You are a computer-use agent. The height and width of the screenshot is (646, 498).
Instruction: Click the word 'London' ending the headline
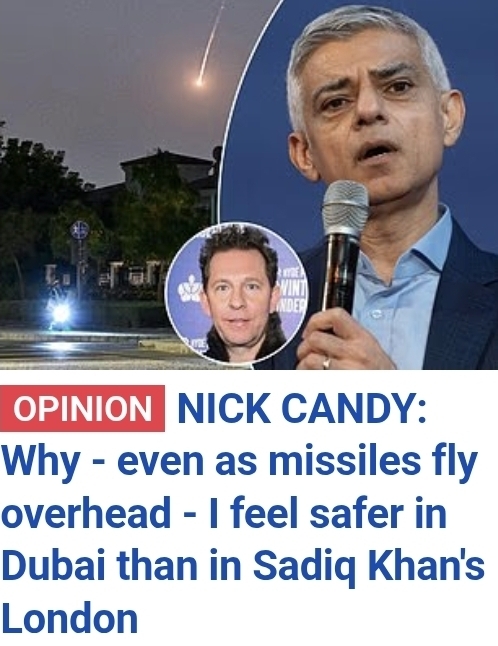pos(70,618)
